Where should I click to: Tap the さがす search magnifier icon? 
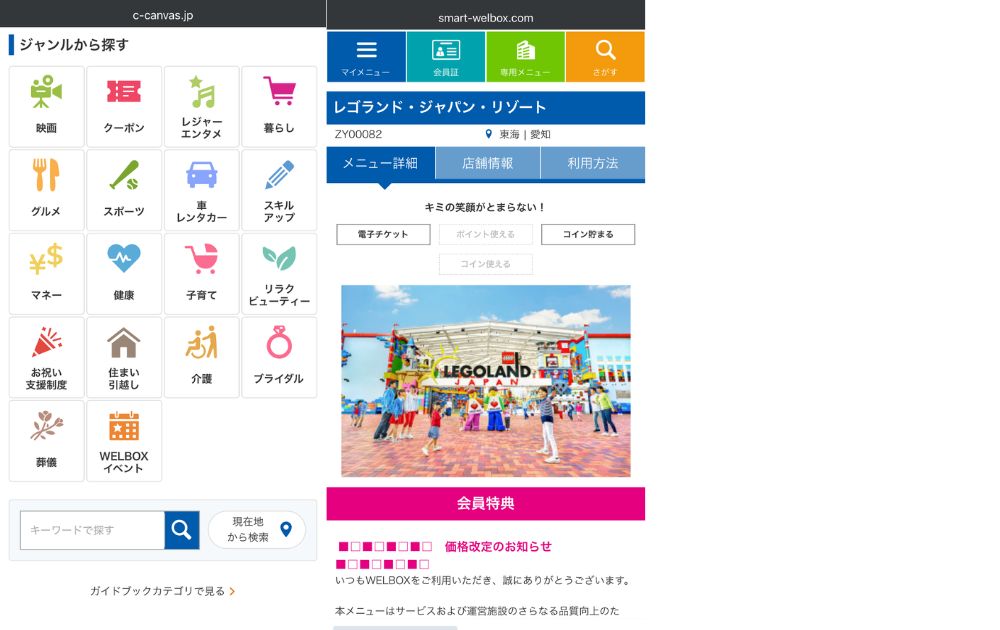point(605,56)
